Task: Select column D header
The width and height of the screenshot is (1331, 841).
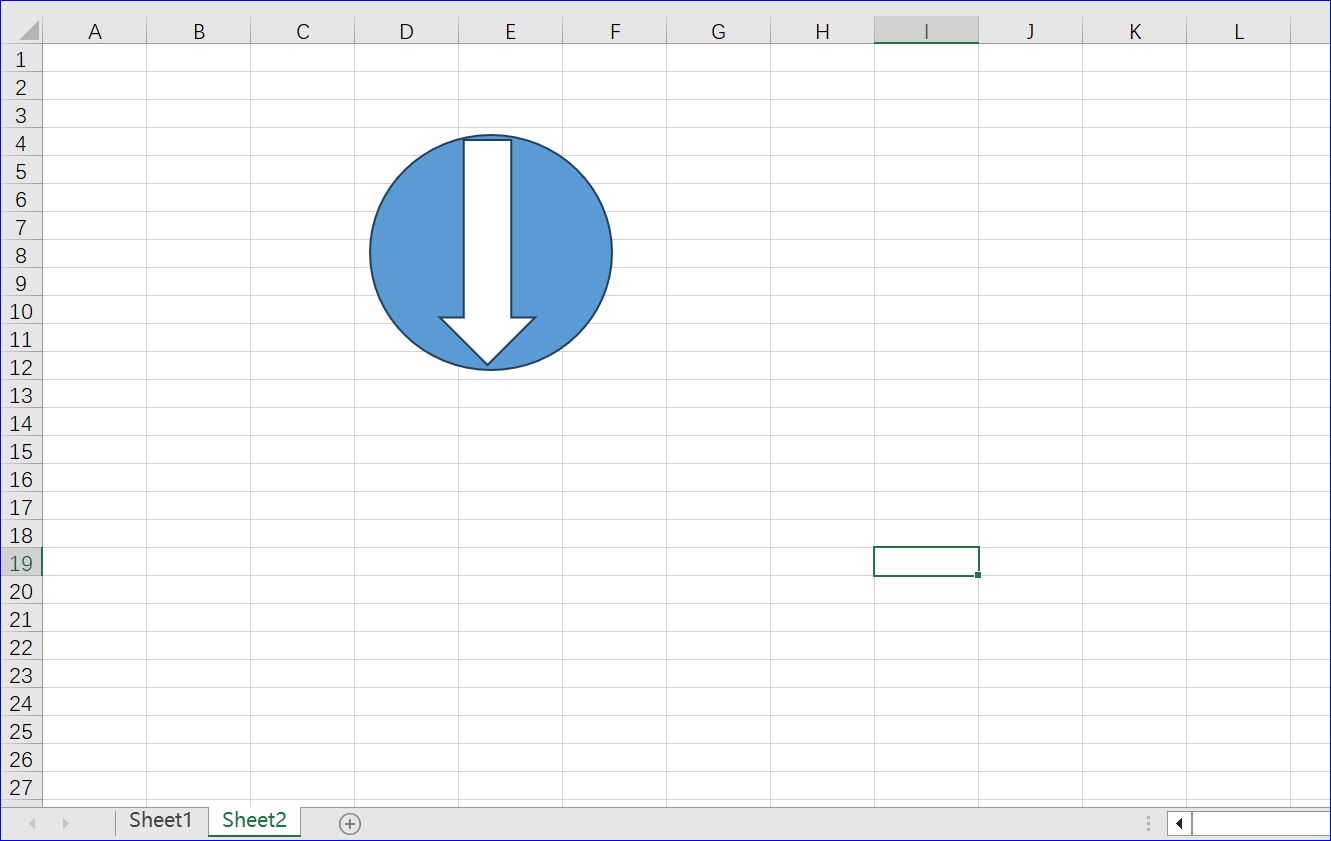Action: point(407,31)
